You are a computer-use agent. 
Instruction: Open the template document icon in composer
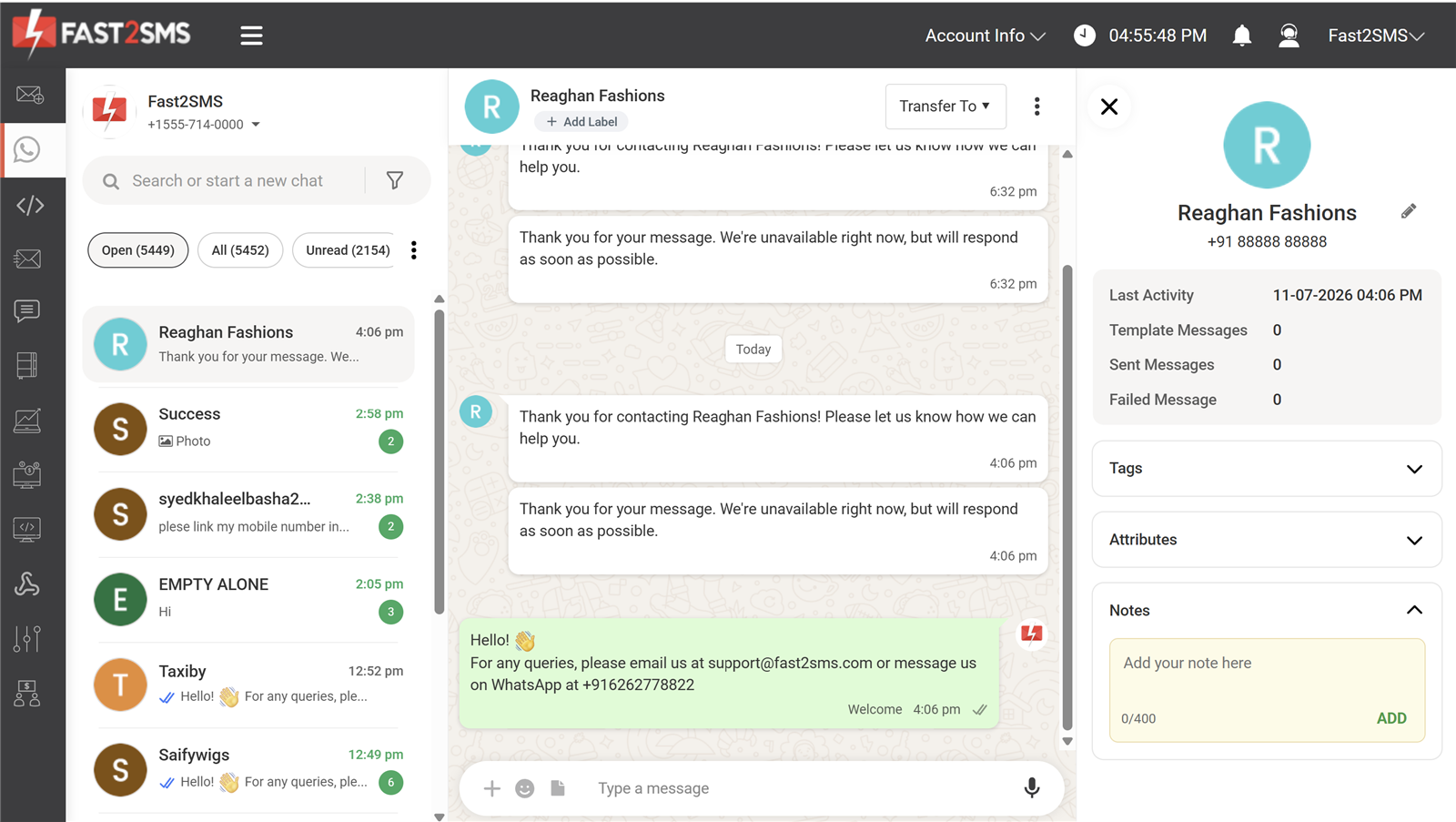[558, 787]
